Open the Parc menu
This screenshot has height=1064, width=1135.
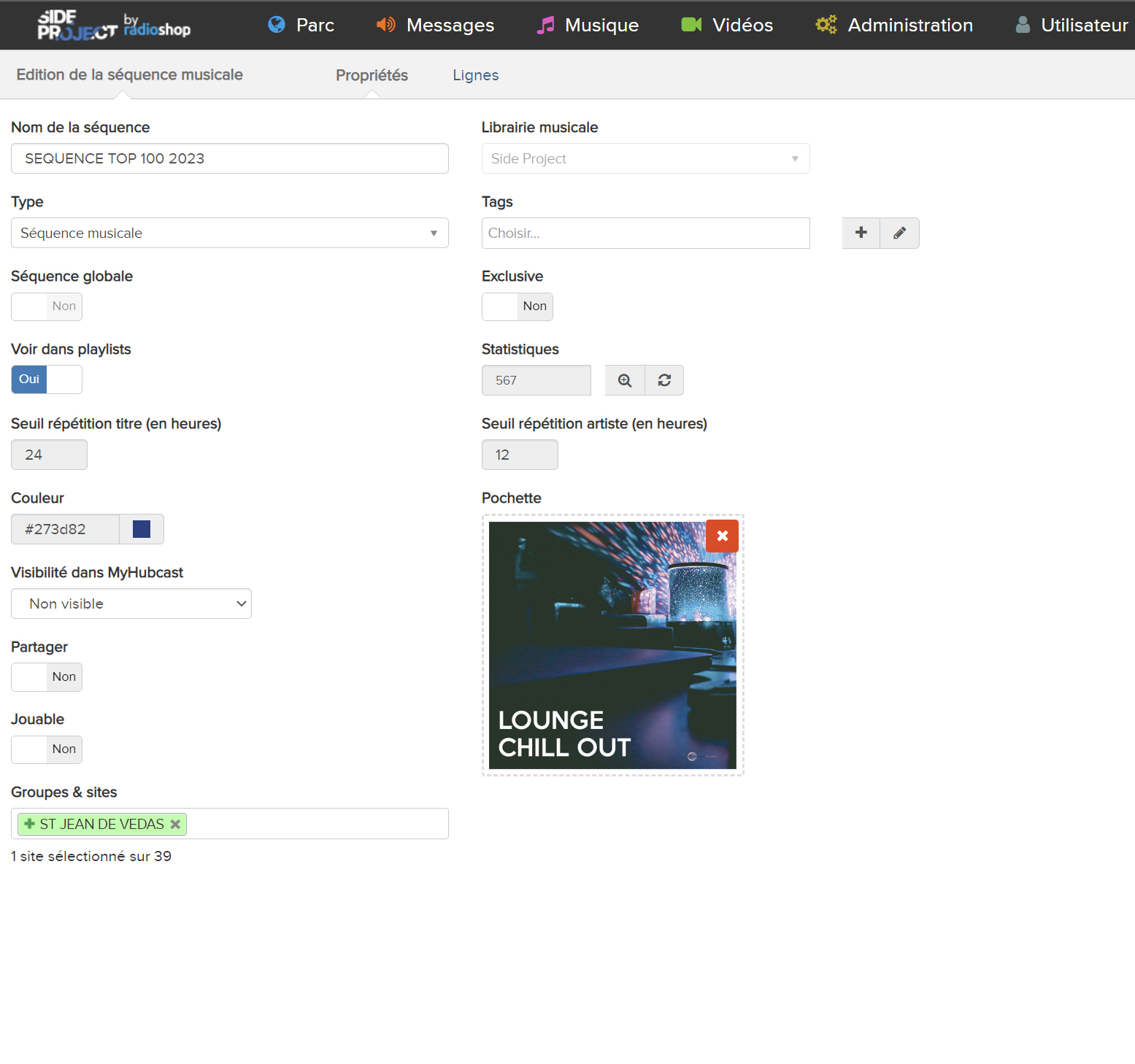(301, 25)
